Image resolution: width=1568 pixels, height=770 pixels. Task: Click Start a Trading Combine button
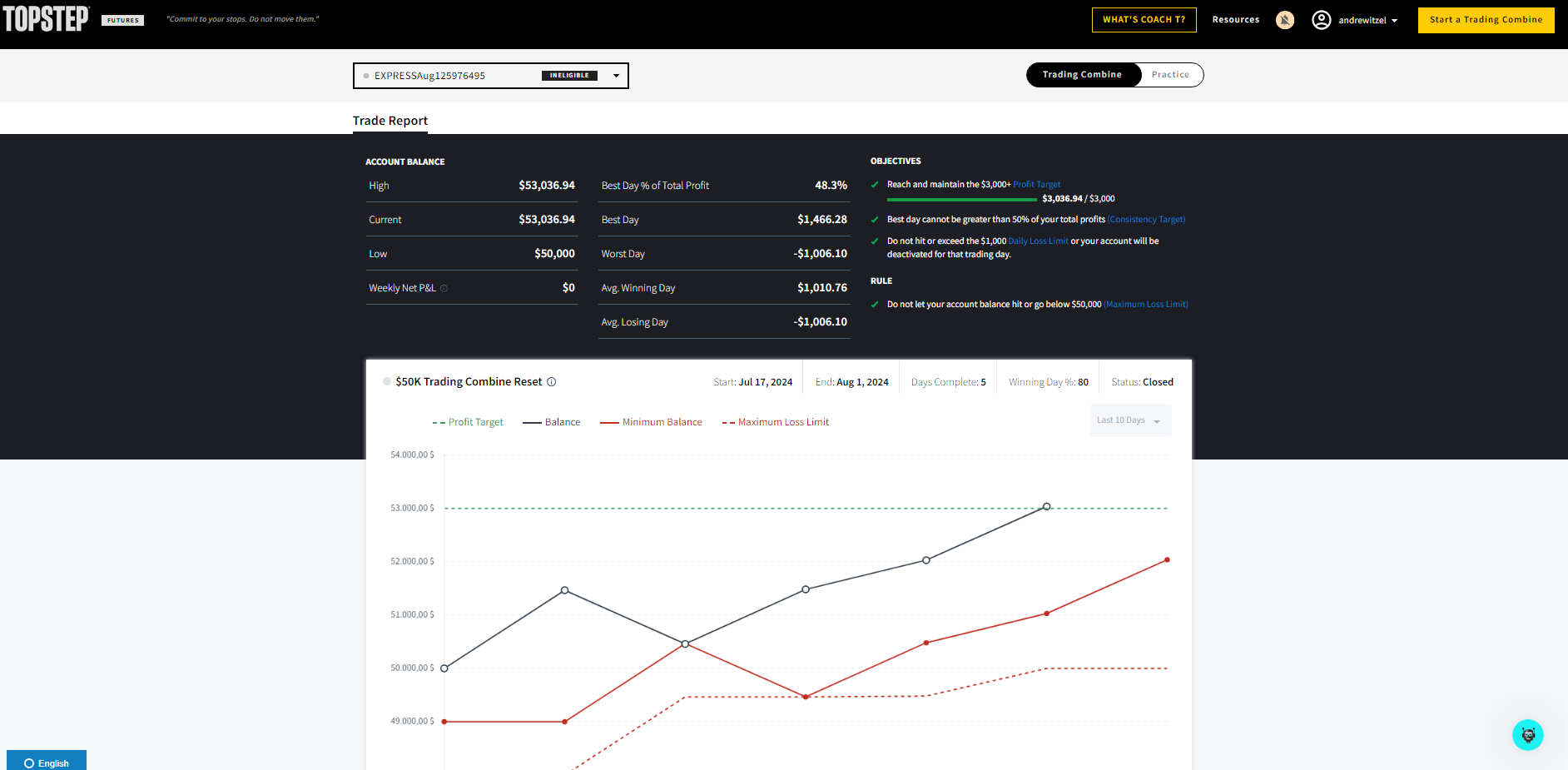click(x=1486, y=20)
